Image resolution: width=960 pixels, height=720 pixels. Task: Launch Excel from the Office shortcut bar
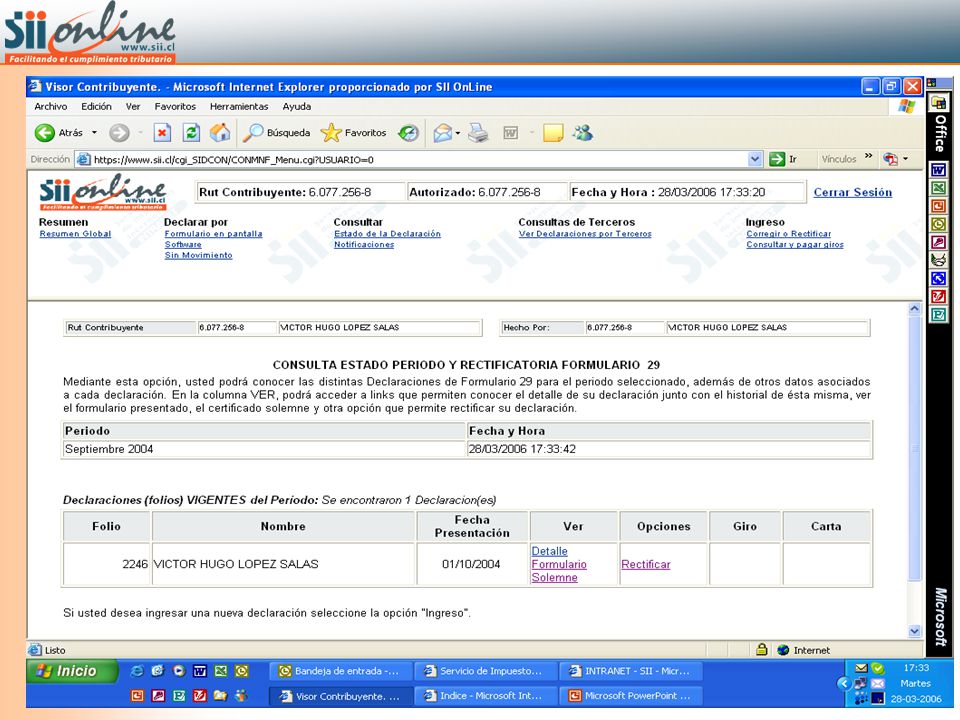[x=938, y=188]
